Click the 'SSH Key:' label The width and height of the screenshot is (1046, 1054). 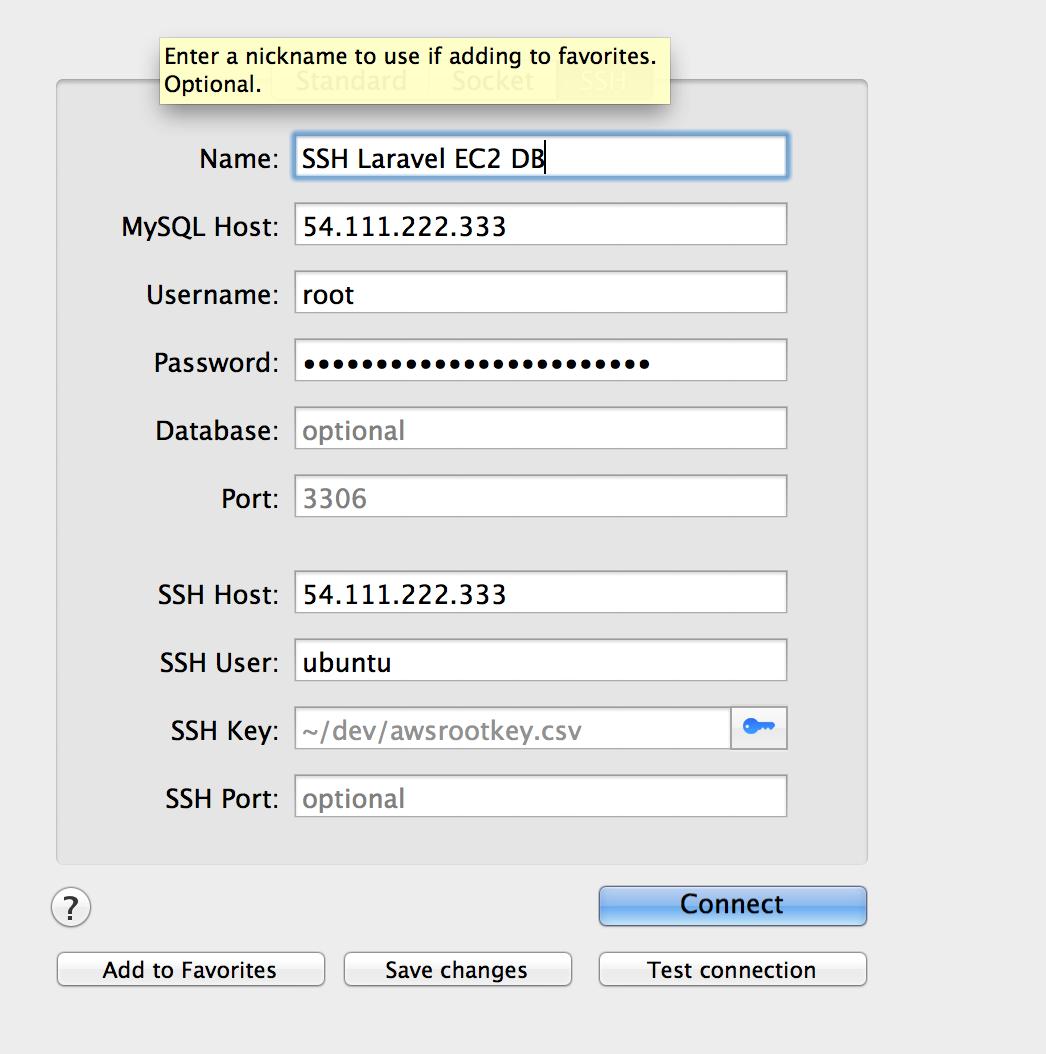(225, 731)
